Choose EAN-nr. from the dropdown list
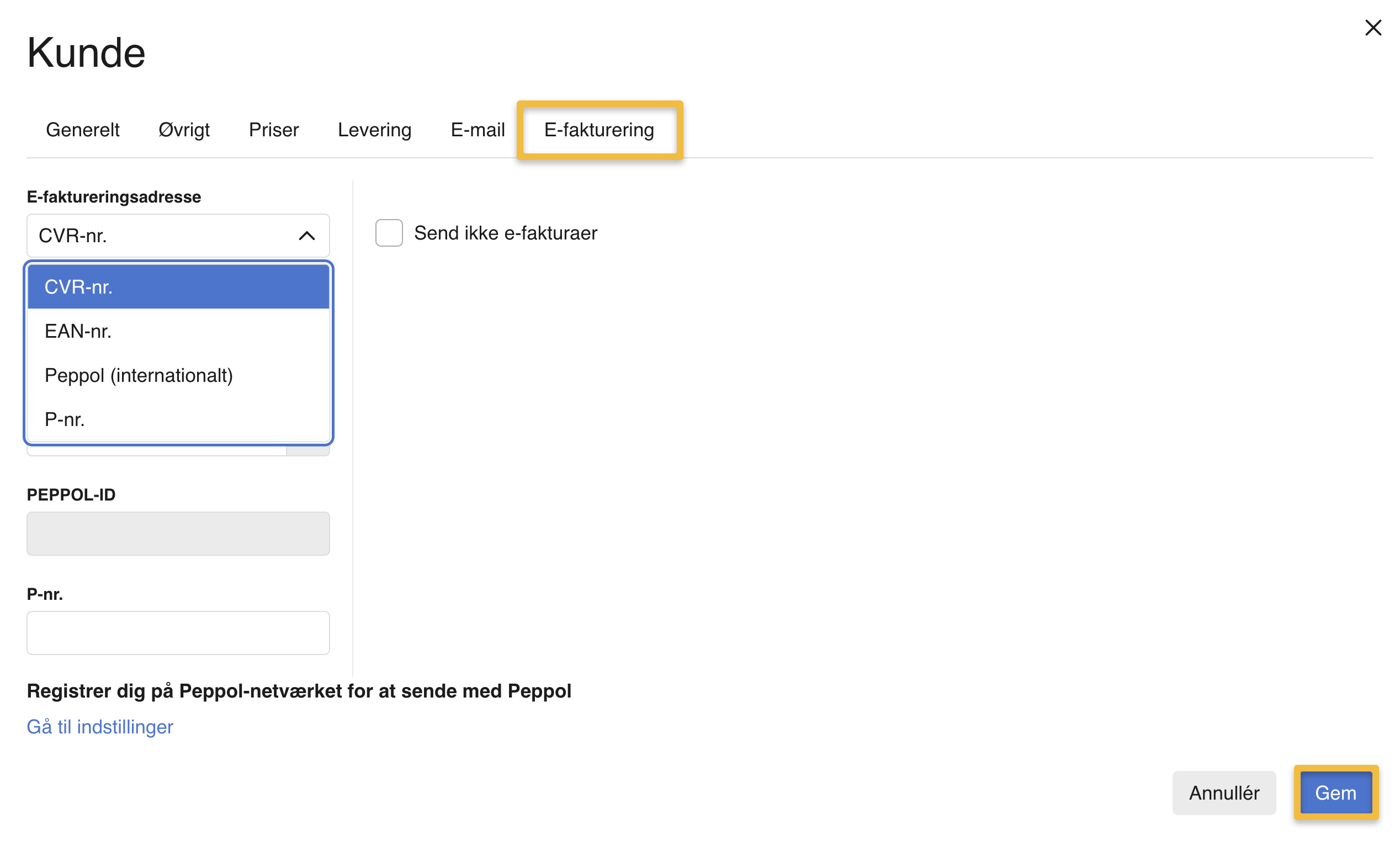 (x=178, y=331)
